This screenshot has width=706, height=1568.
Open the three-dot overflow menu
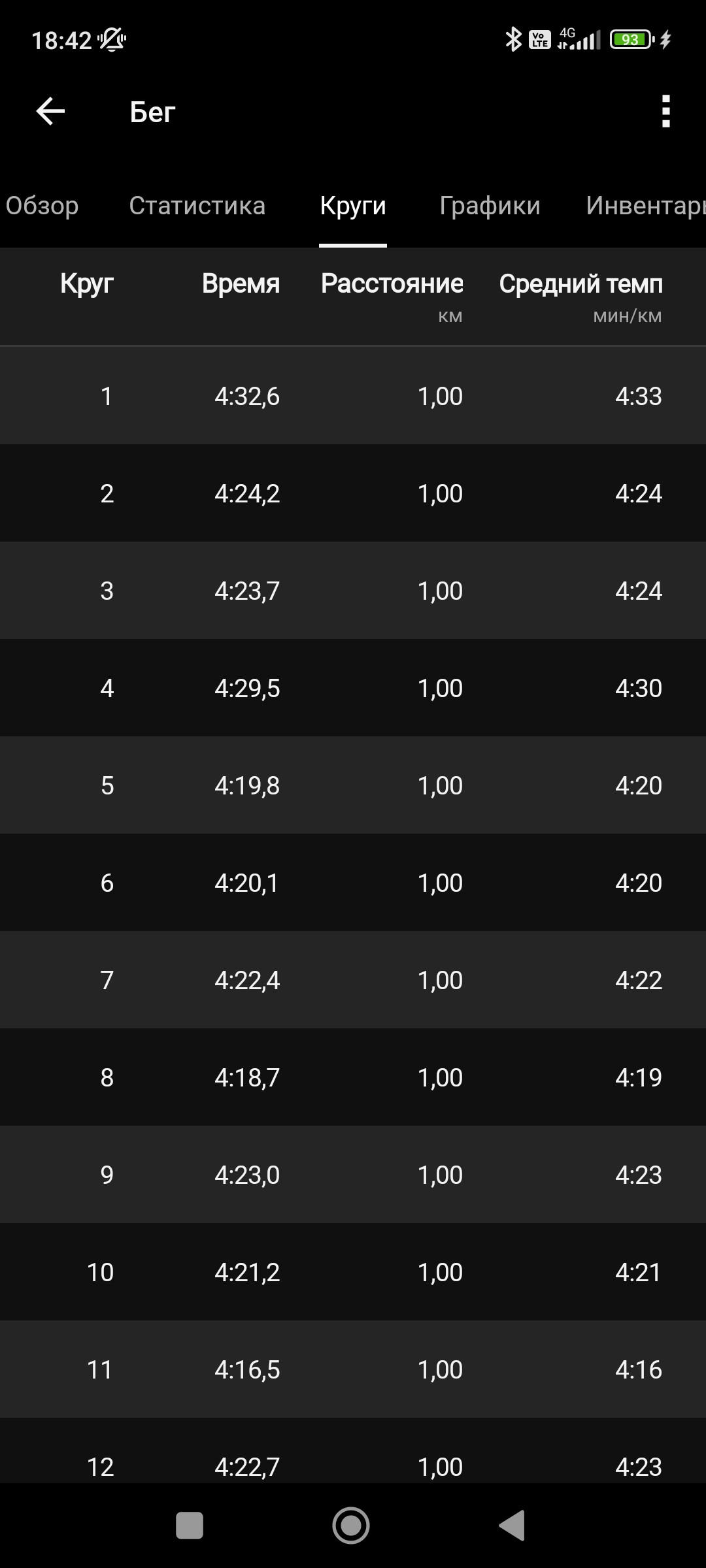click(x=665, y=111)
